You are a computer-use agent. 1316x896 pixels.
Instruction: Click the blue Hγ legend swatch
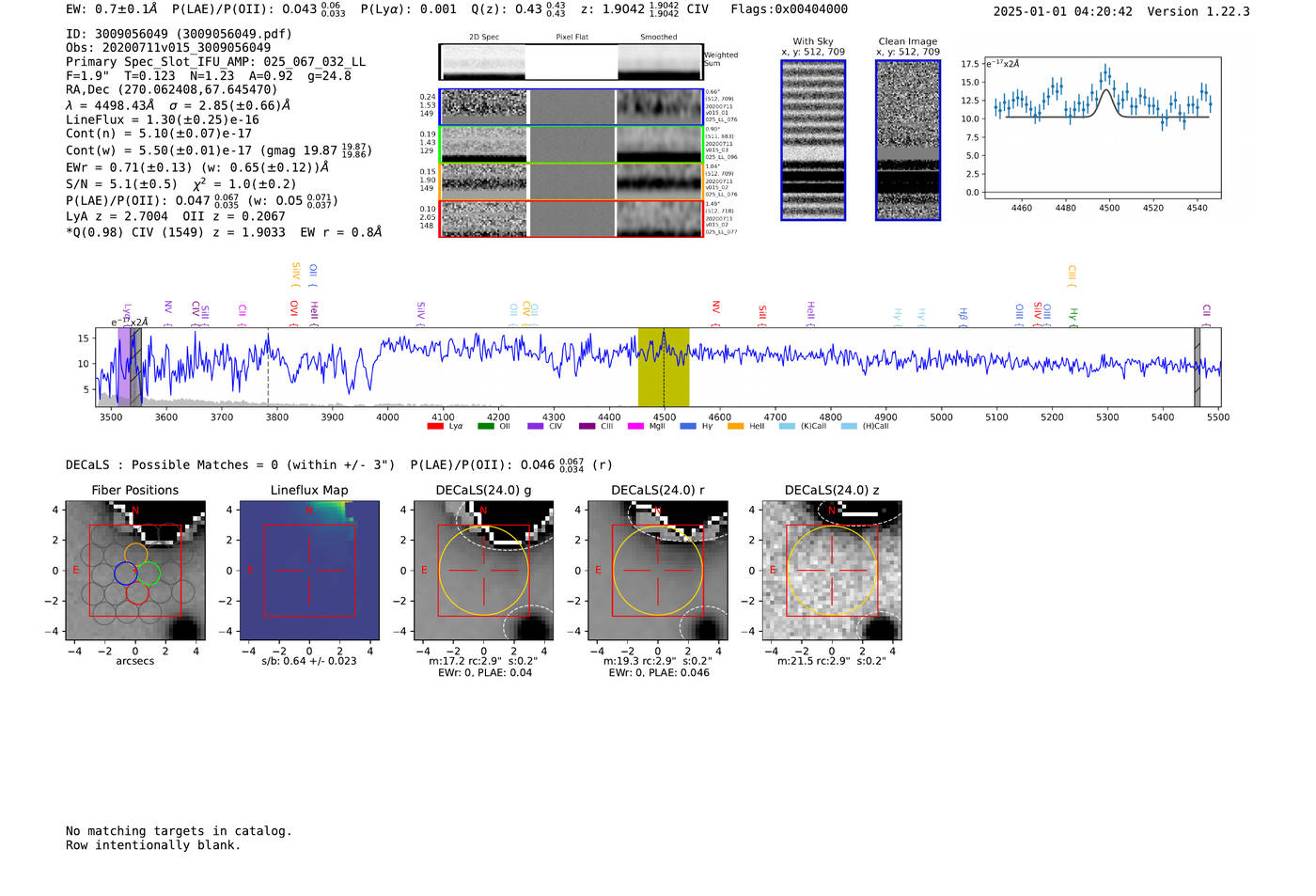[688, 427]
